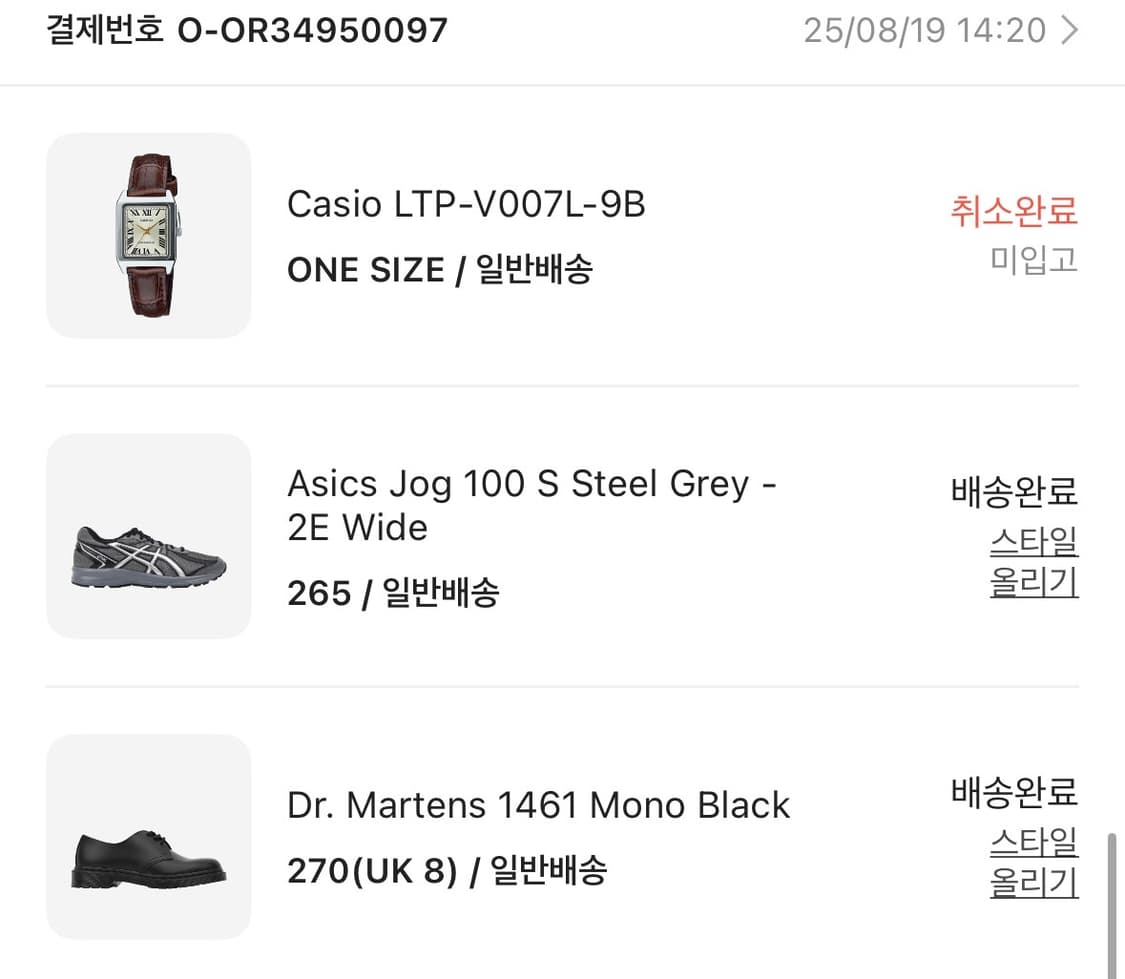Click the Dr. Martens 1461 Mono Black title
1125x979 pixels.
[x=538, y=805]
